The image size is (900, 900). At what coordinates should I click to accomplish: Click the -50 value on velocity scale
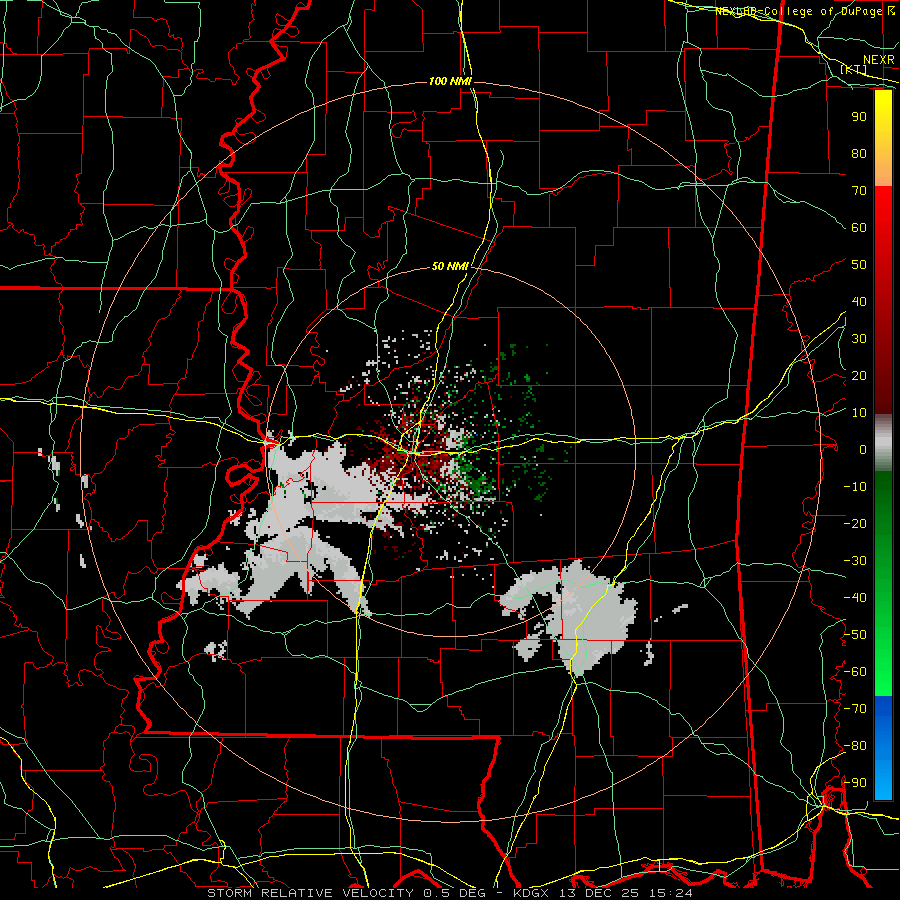855,635
